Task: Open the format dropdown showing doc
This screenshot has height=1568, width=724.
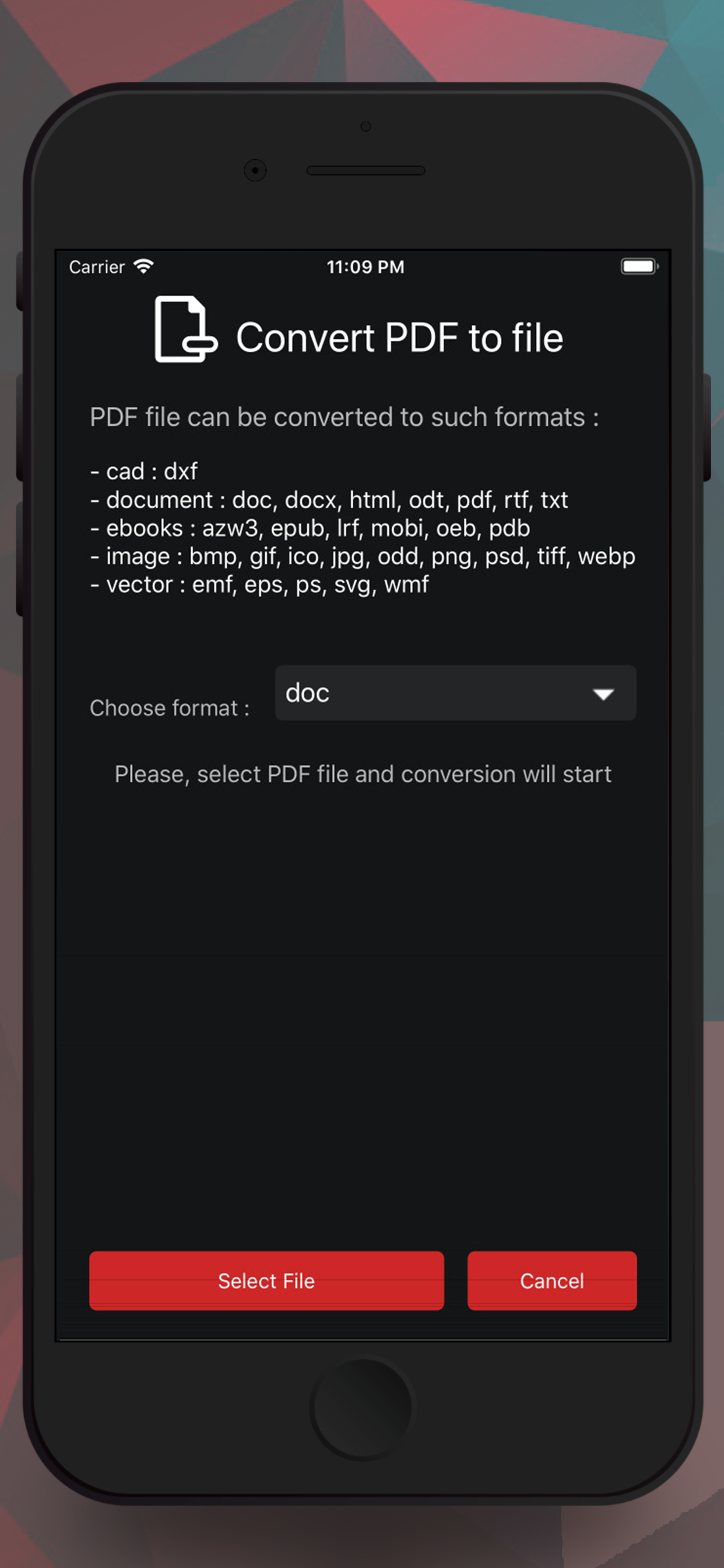Action: pyautogui.click(x=455, y=694)
